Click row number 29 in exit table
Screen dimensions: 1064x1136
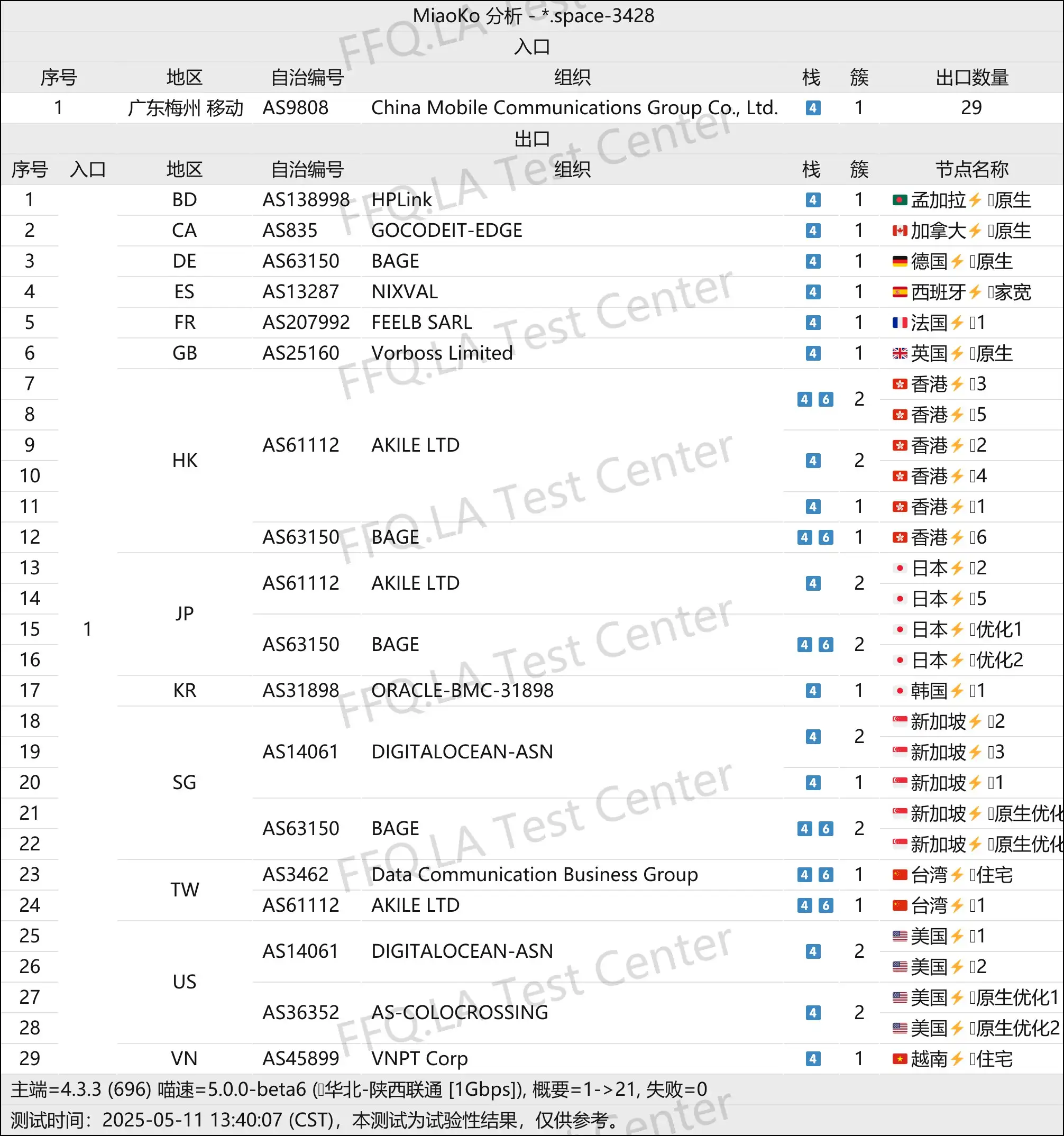[x=30, y=1059]
